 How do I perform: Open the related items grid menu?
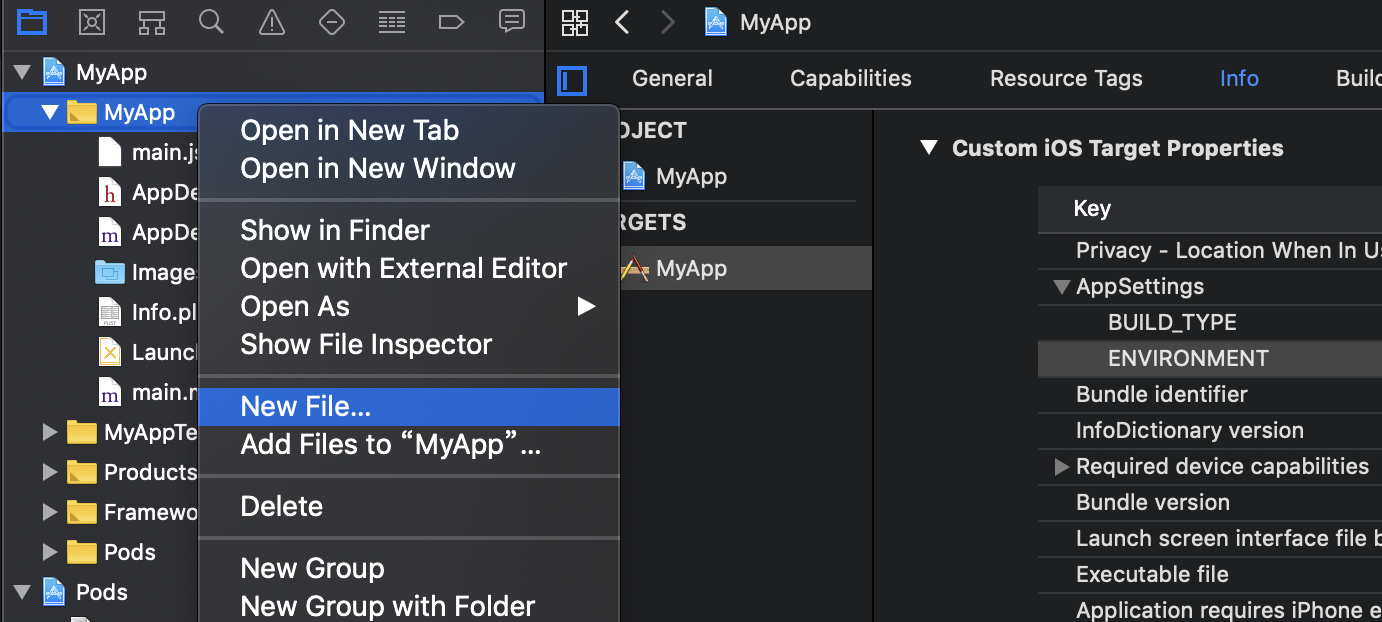coord(575,23)
